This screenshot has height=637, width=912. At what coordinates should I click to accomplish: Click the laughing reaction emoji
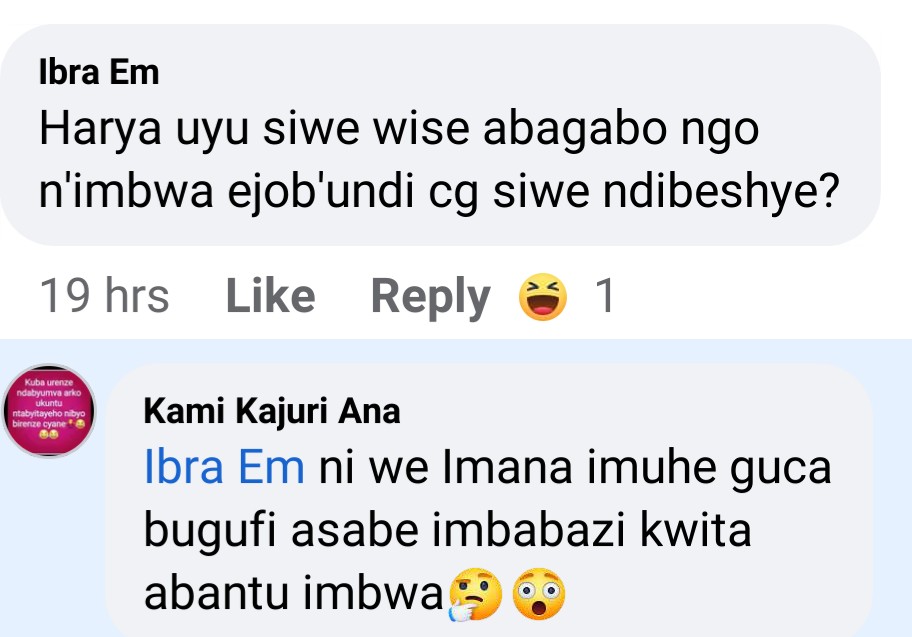click(543, 298)
